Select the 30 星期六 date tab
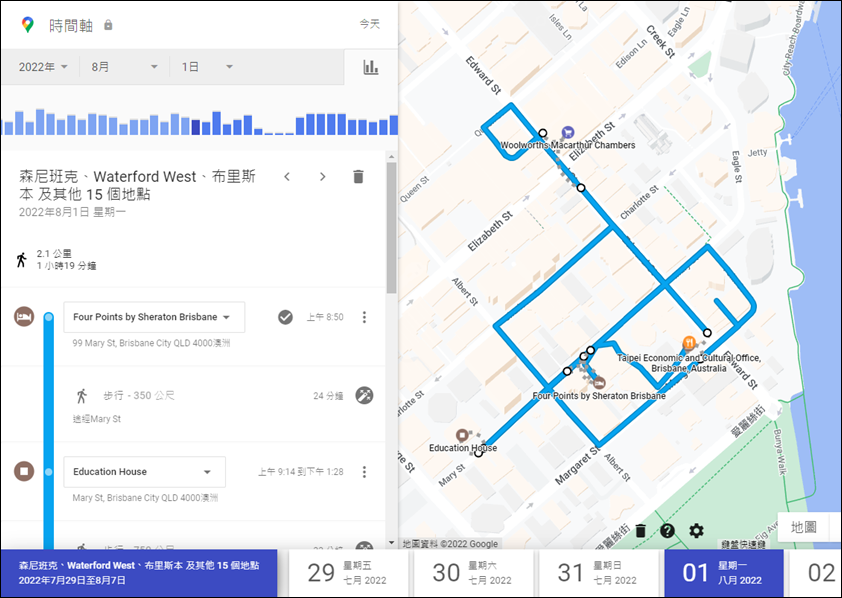 coord(474,573)
